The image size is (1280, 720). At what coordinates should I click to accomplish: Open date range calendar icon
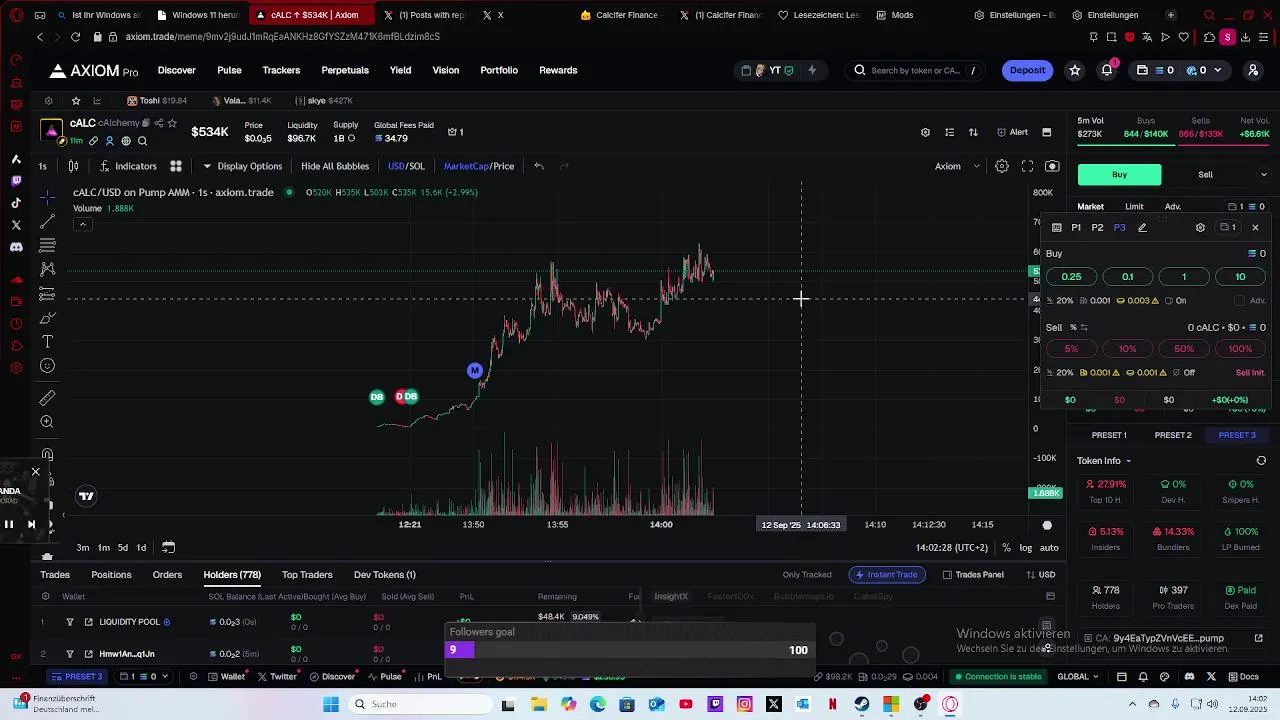pyautogui.click(x=168, y=547)
